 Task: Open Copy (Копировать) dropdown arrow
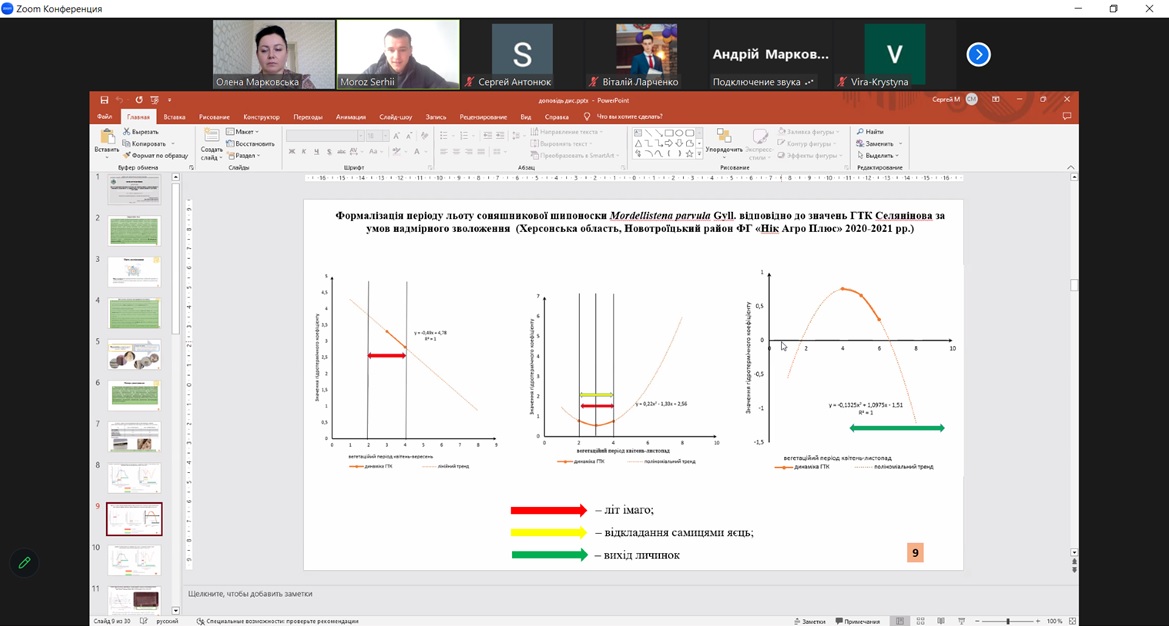[x=173, y=144]
